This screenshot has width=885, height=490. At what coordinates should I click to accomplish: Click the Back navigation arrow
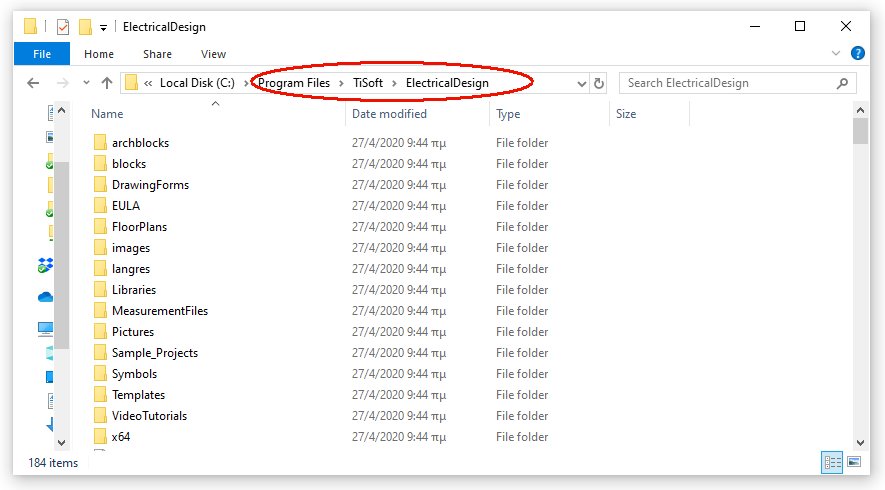click(33, 83)
